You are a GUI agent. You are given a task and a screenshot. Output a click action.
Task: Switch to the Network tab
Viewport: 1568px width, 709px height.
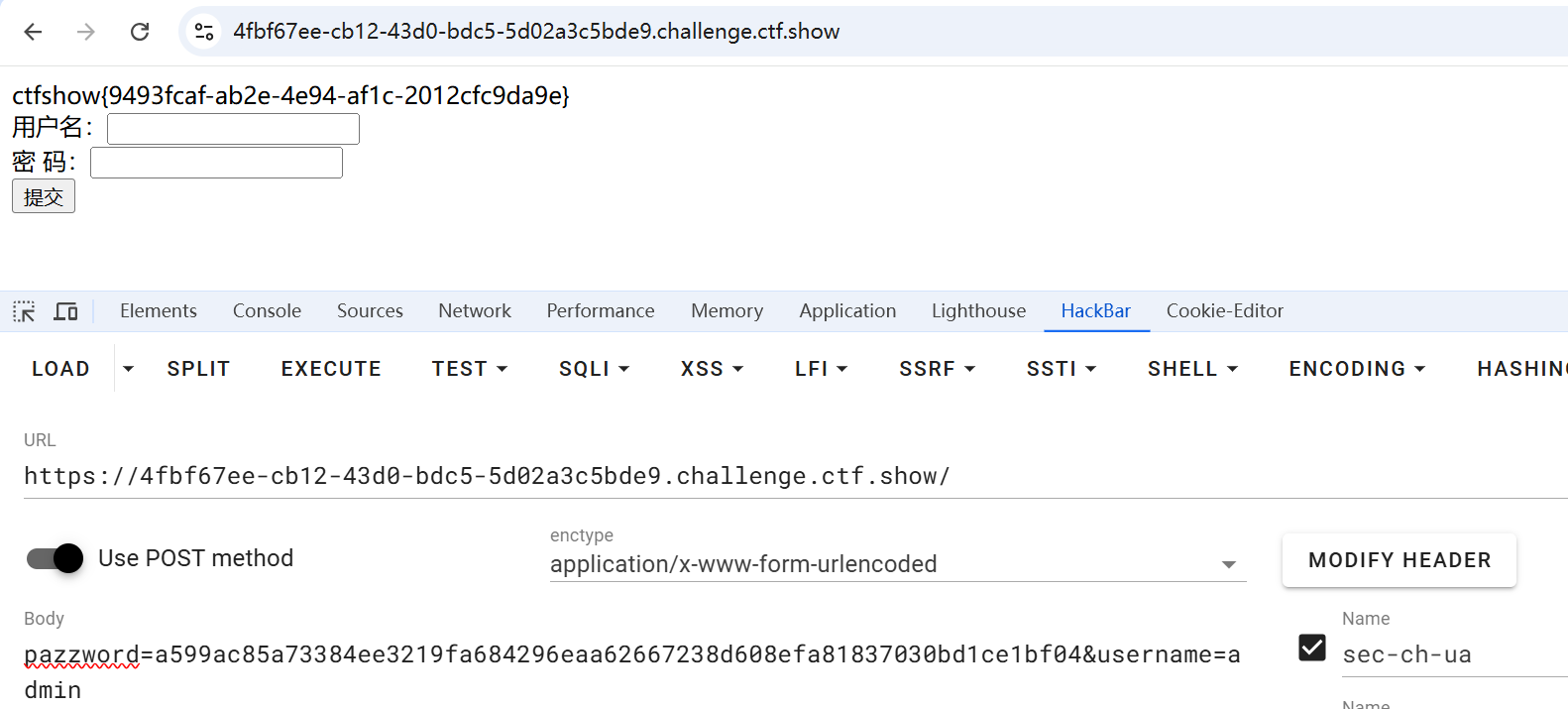[474, 311]
